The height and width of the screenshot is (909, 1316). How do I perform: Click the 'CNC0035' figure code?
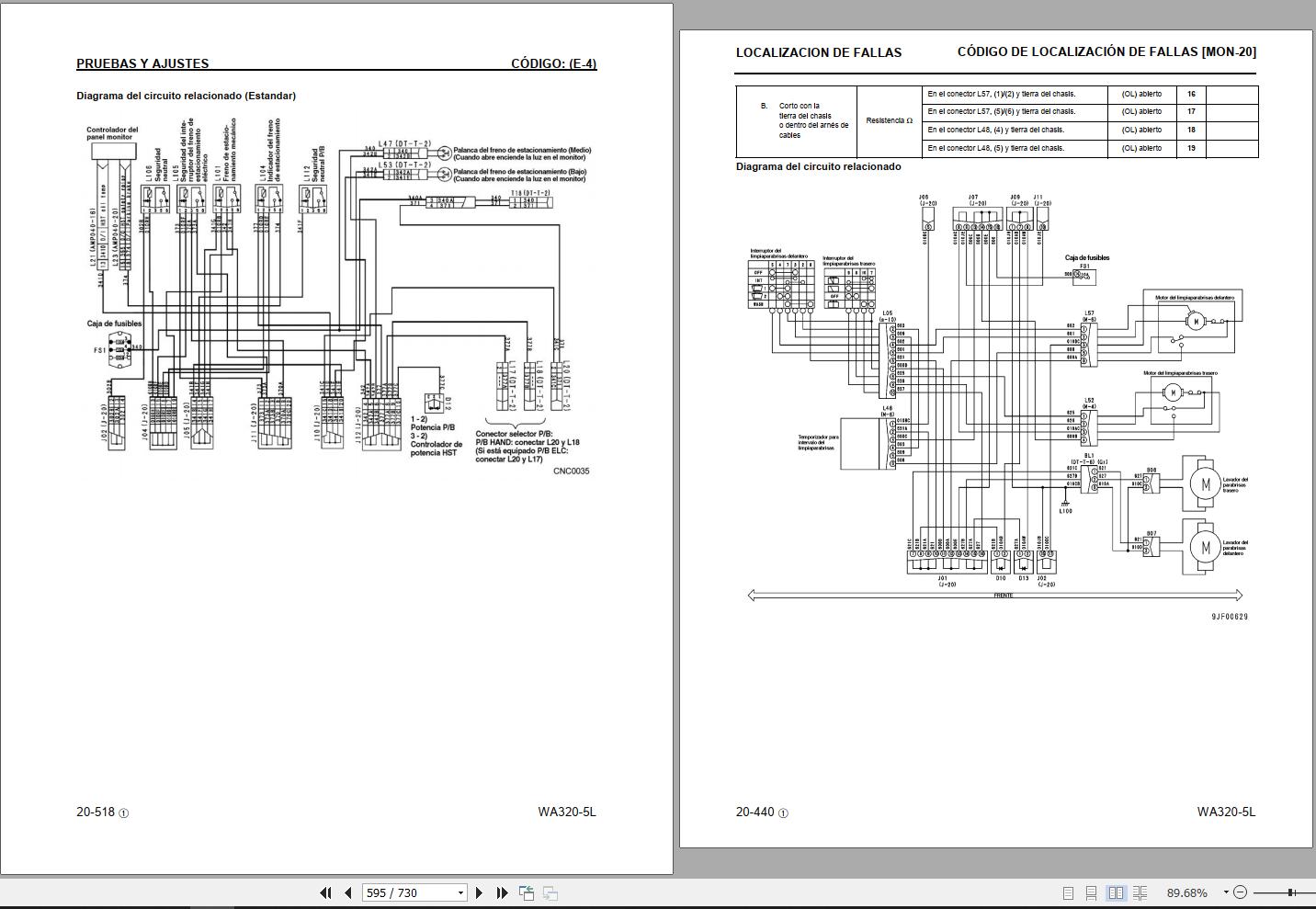[572, 472]
